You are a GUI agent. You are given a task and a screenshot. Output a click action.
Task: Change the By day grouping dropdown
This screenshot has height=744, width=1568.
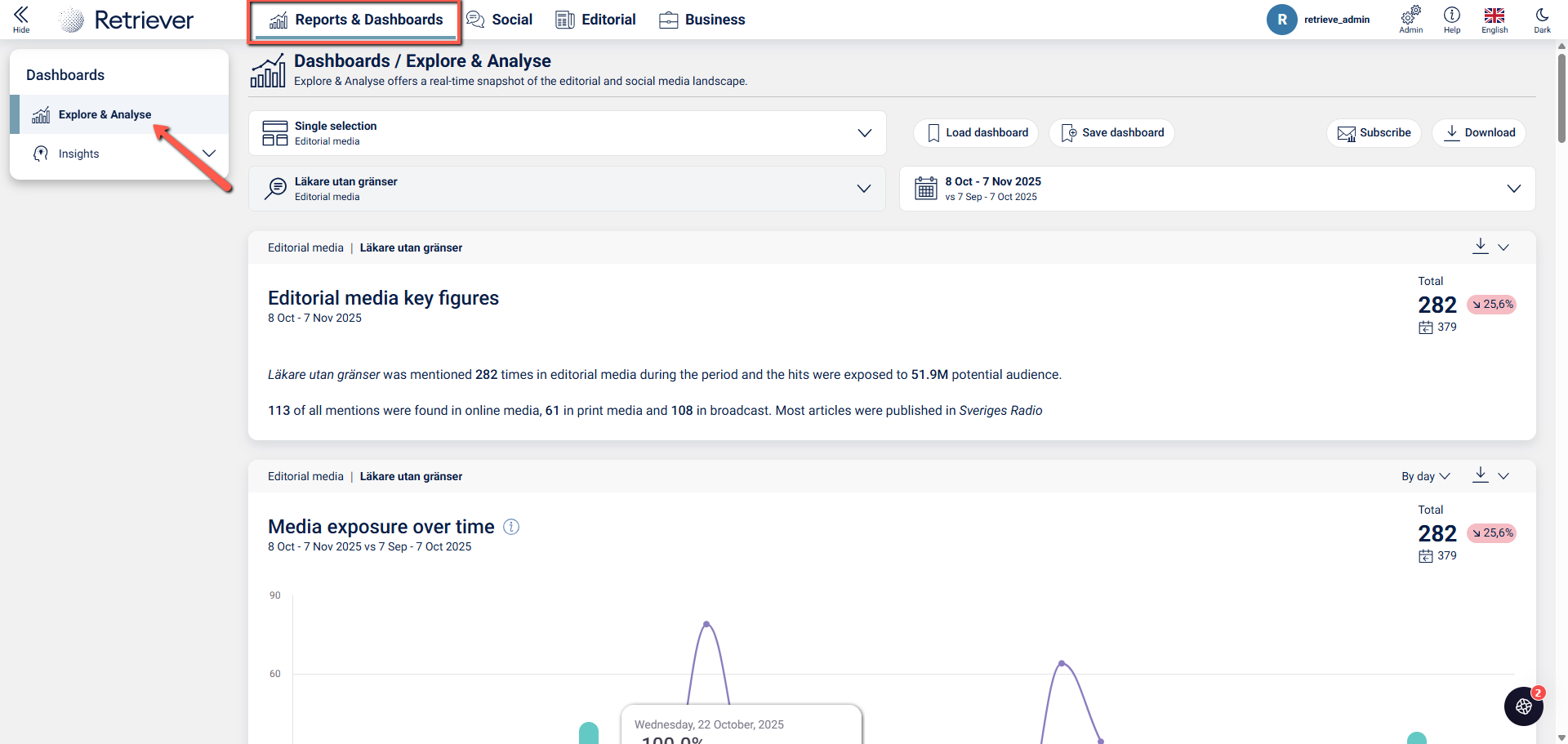pos(1425,476)
